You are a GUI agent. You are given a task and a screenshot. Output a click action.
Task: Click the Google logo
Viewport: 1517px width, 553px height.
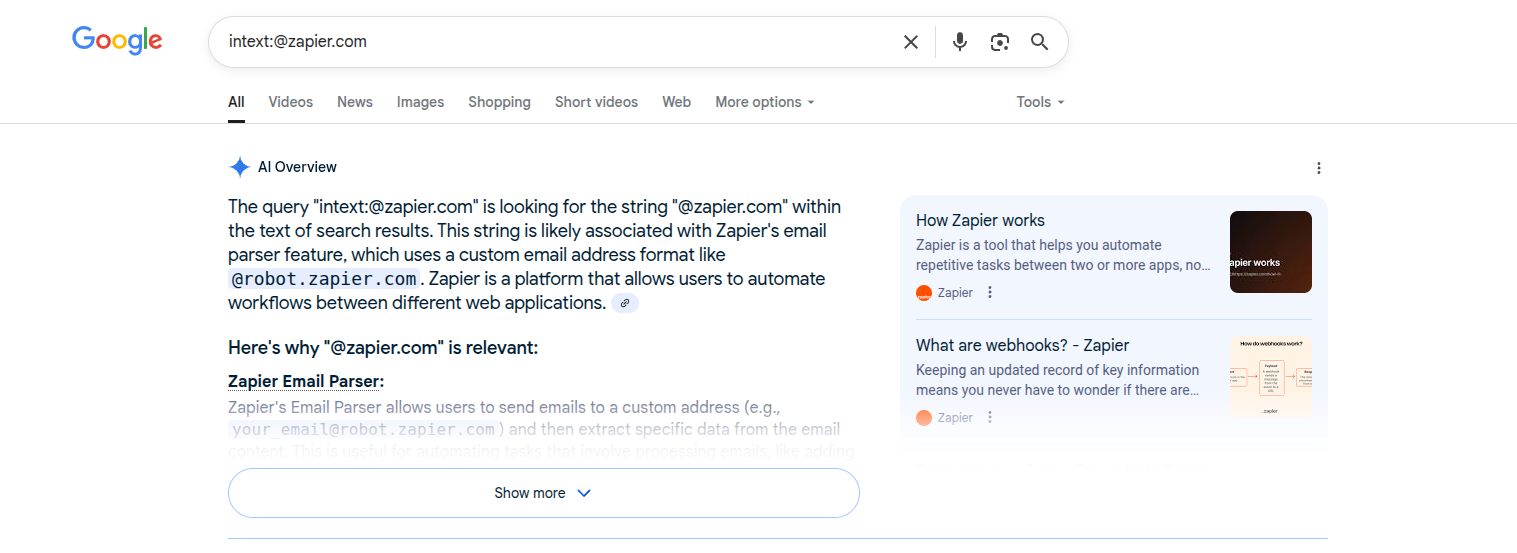pyautogui.click(x=117, y=41)
